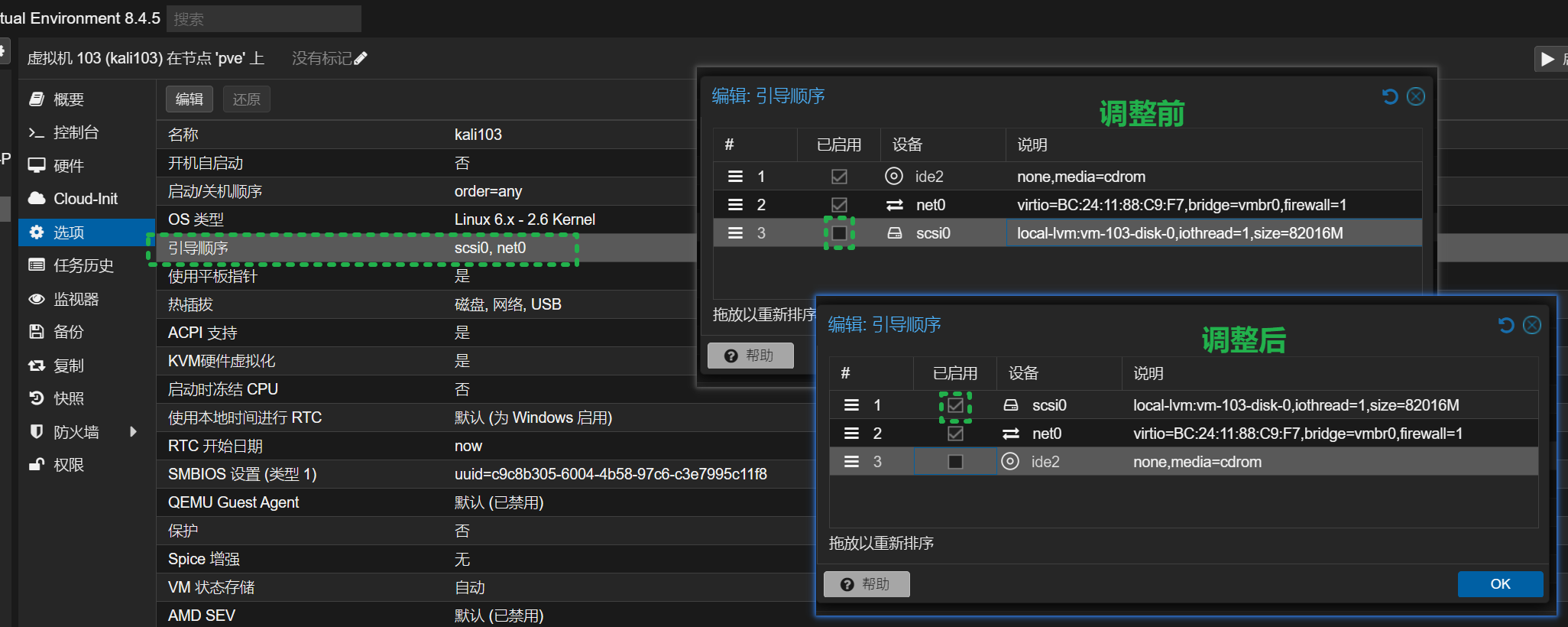Click scsi0 disk icon in lower dialog
This screenshot has width=1568, height=627.
point(1011,405)
